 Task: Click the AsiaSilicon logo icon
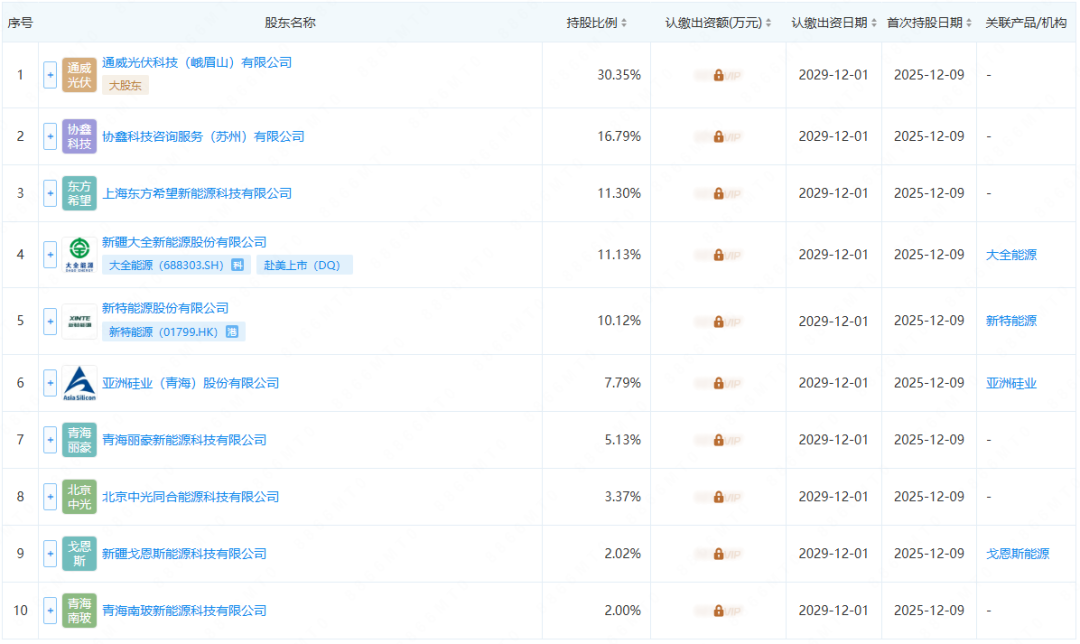coord(78,381)
